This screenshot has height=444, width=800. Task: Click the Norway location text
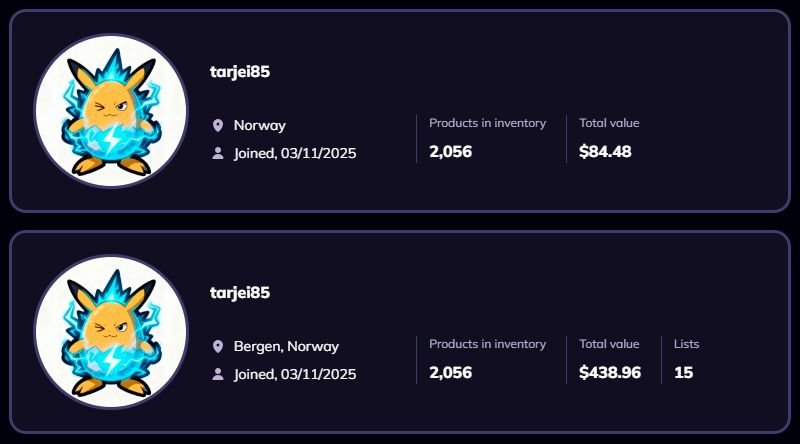pyautogui.click(x=260, y=126)
